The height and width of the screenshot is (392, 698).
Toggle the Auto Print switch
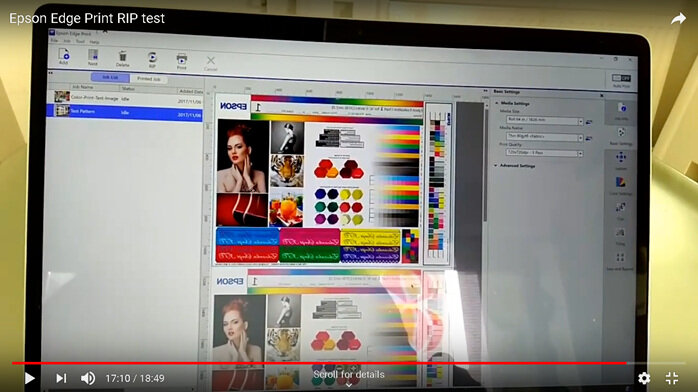click(x=621, y=78)
